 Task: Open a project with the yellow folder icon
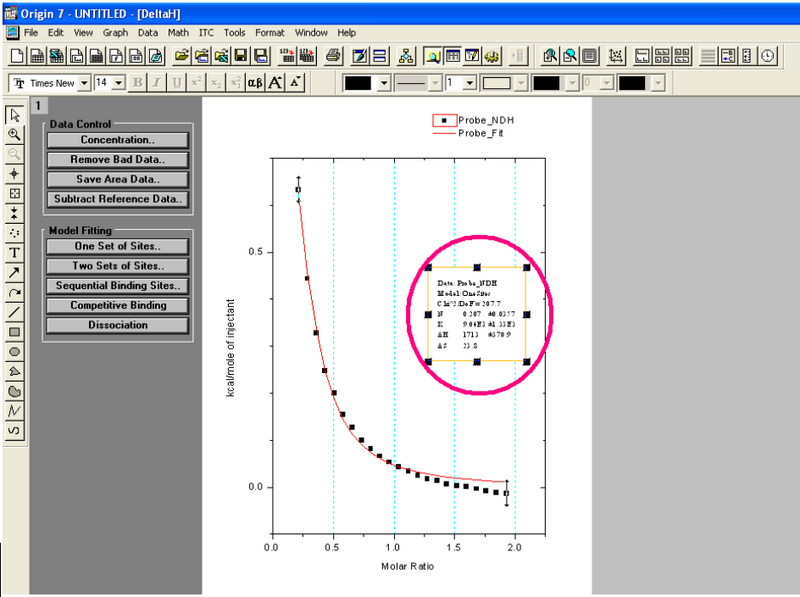click(x=181, y=56)
